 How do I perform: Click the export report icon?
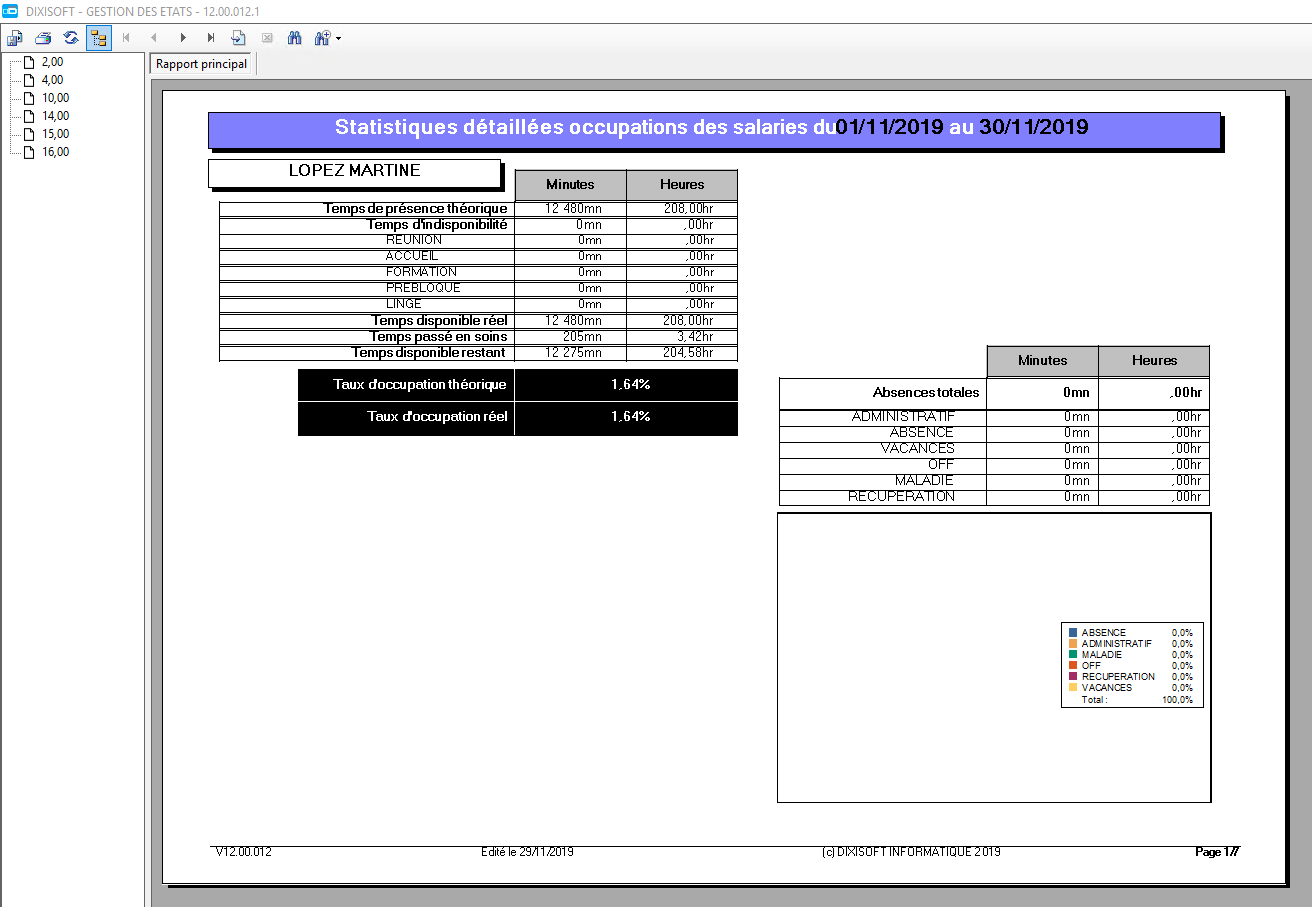(15, 38)
